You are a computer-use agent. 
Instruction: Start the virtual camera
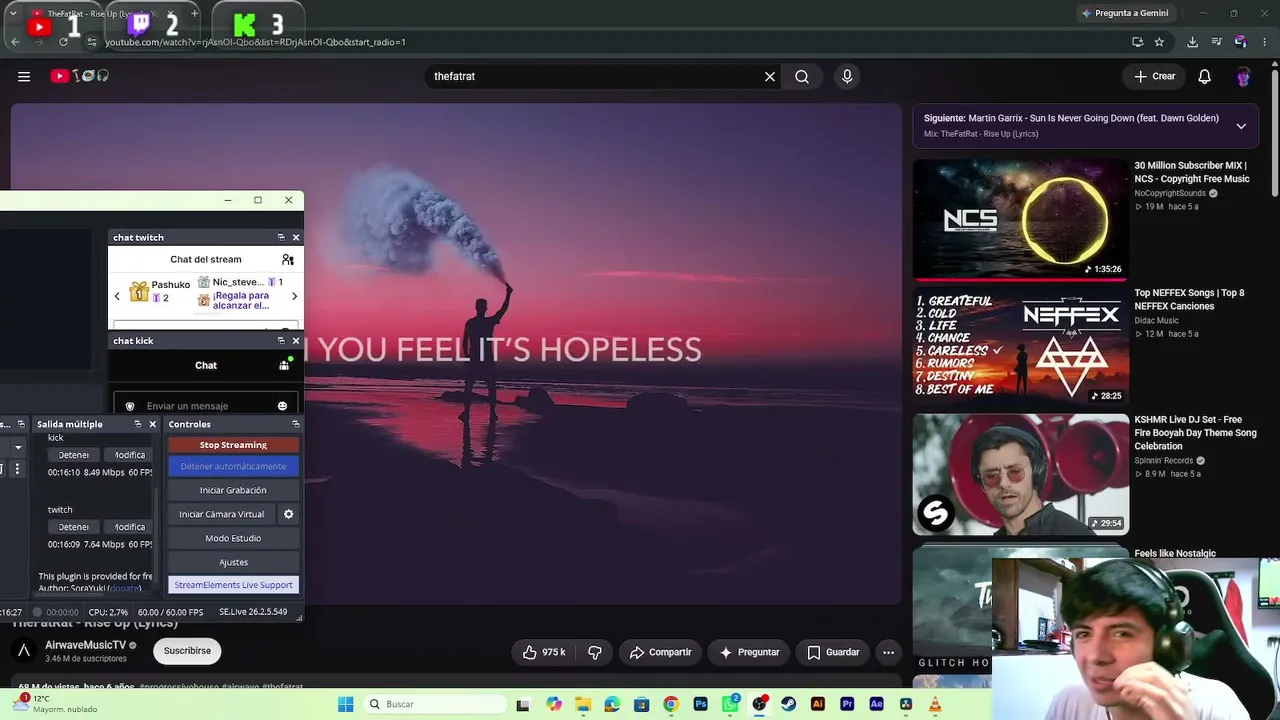tap(222, 514)
